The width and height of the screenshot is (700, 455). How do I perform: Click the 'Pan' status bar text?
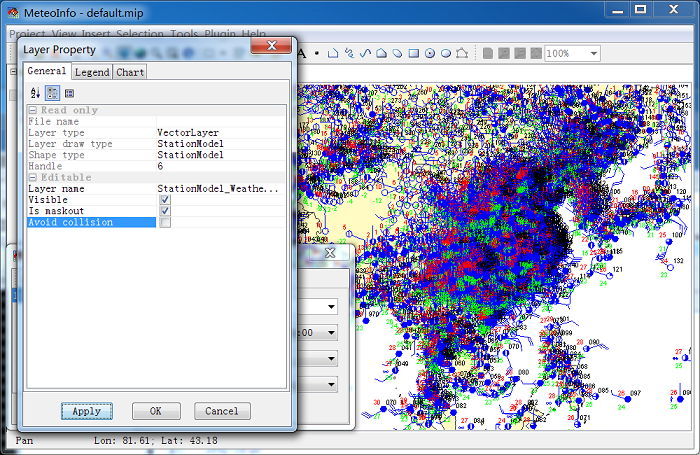24,441
